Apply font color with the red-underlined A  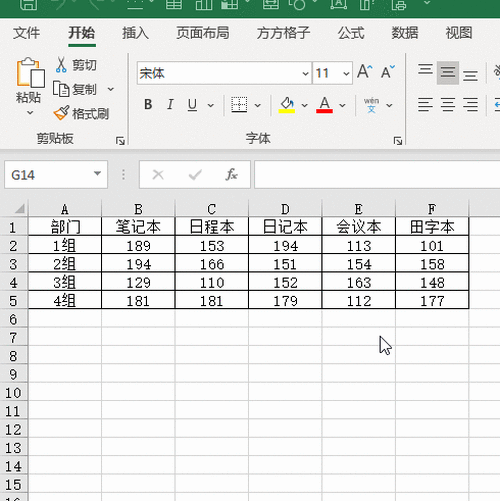[x=324, y=105]
